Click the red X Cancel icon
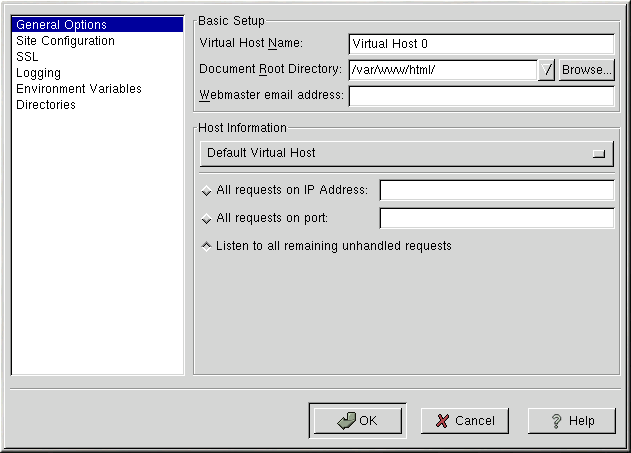Image resolution: width=631 pixels, height=453 pixels. click(x=441, y=421)
